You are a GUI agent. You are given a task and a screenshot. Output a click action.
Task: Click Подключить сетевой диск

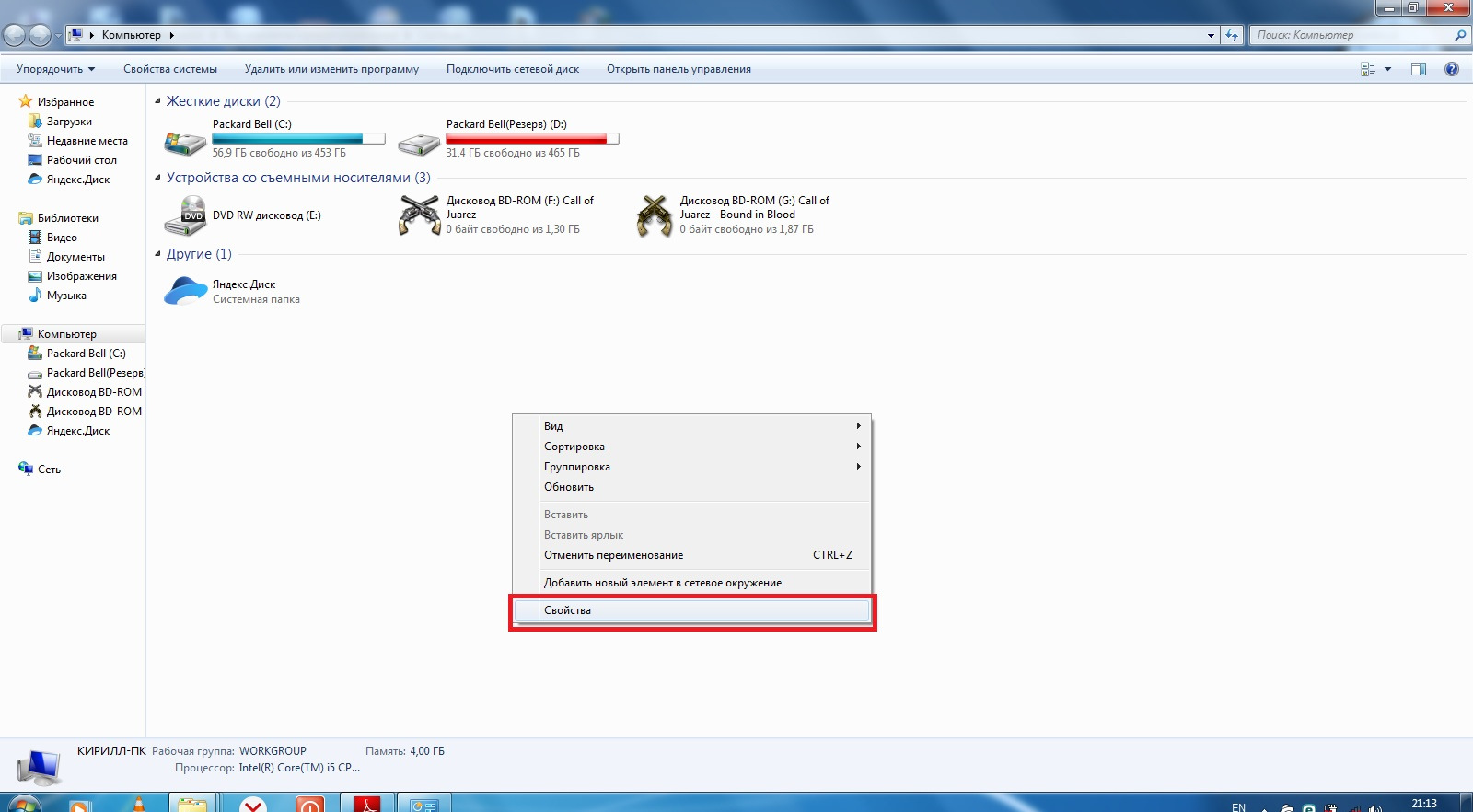(x=513, y=69)
